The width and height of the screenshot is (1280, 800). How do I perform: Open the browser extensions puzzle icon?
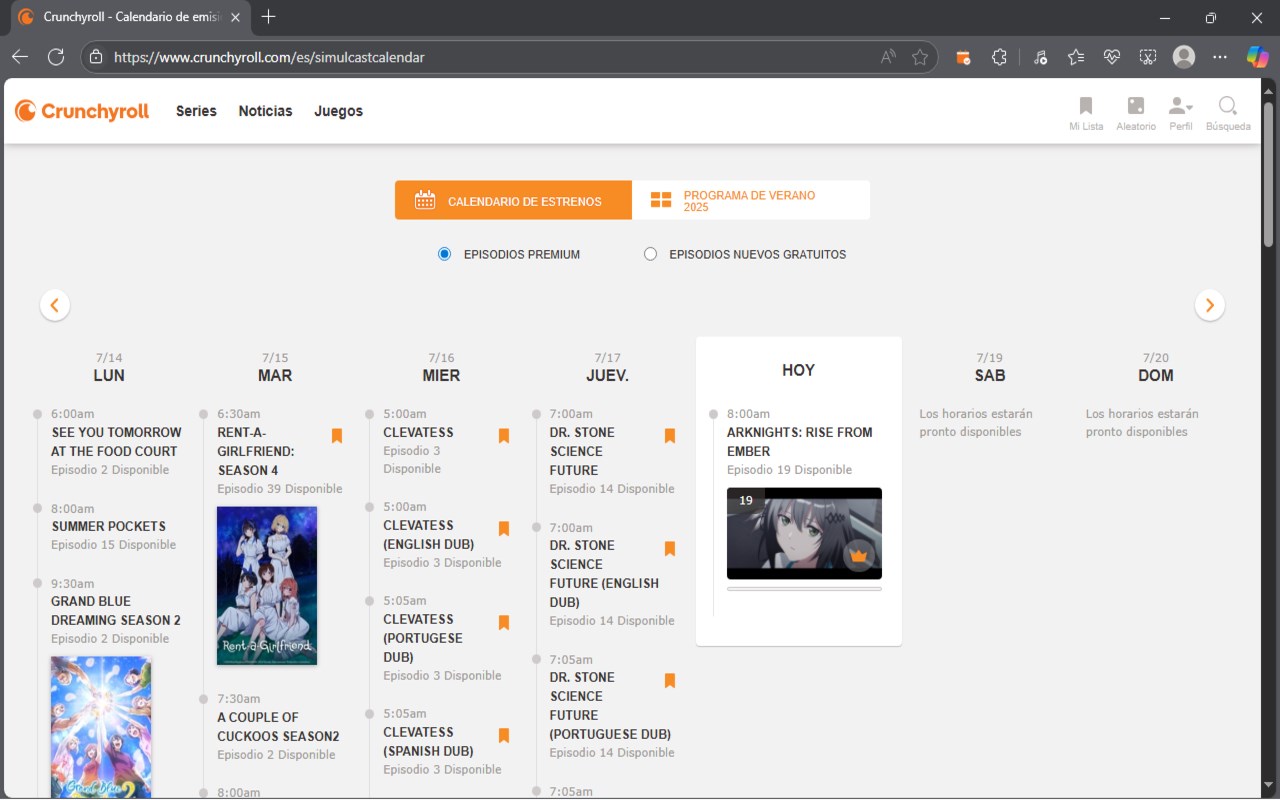click(999, 57)
